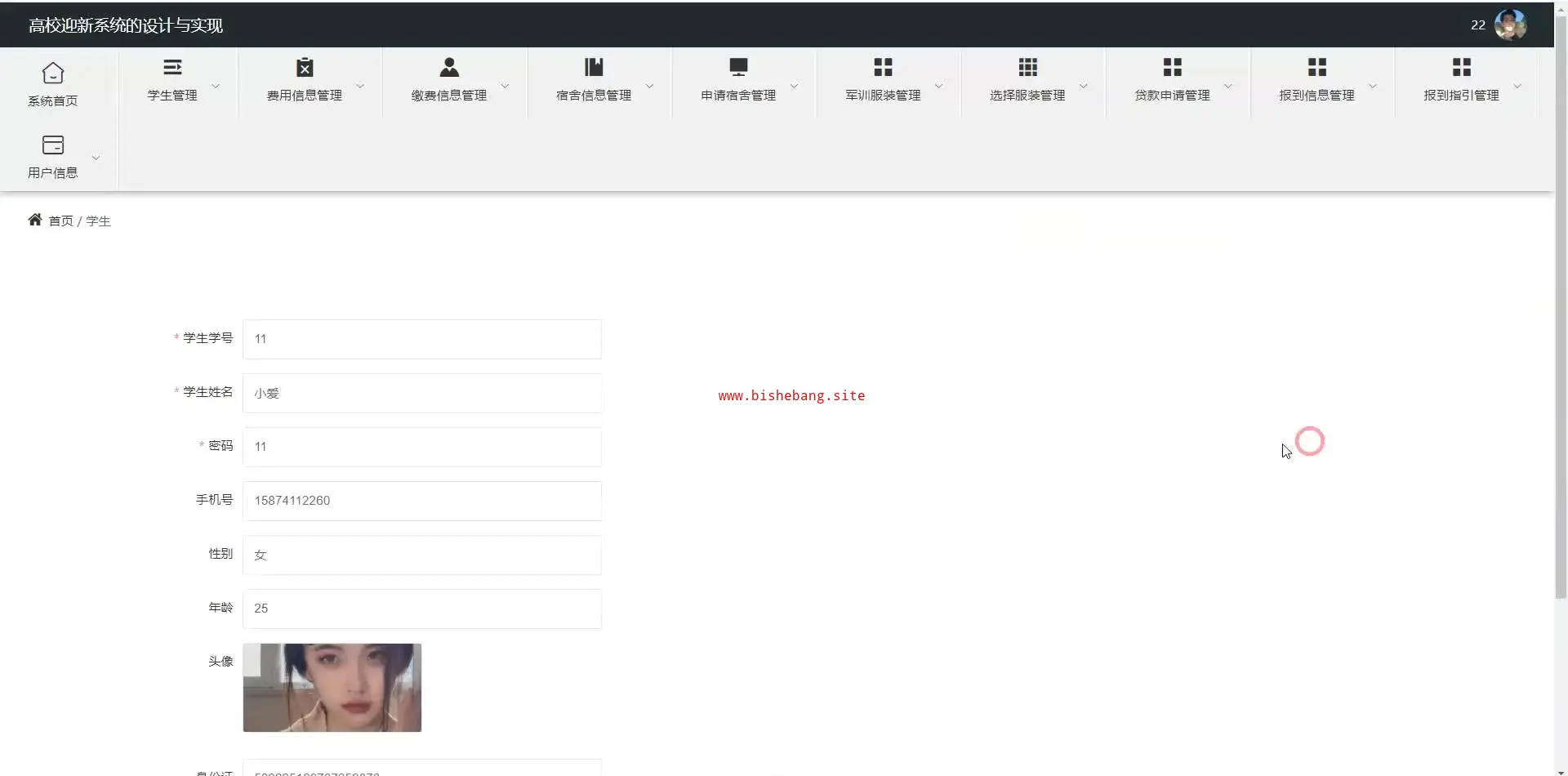Image resolution: width=1568 pixels, height=776 pixels.
Task: Click the 学生学号 field label
Action: click(x=207, y=338)
